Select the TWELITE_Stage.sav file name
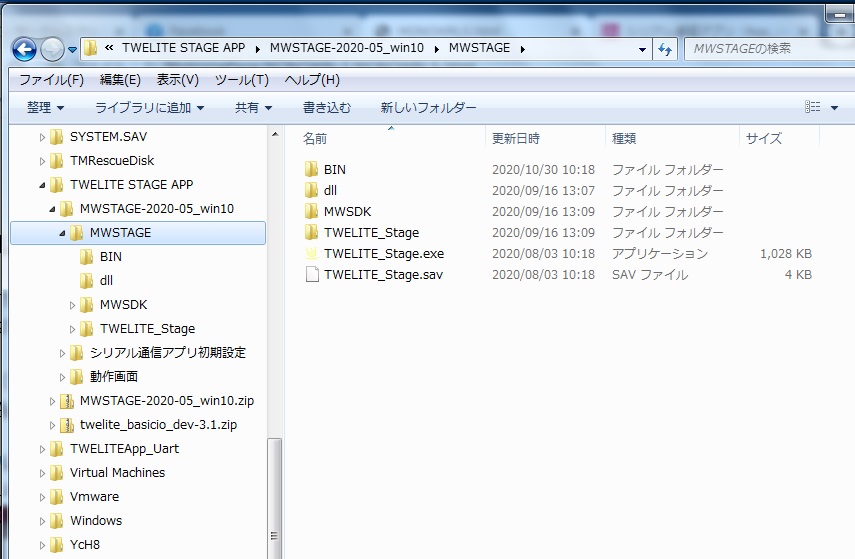This screenshot has width=855, height=559. pyautogui.click(x=383, y=274)
